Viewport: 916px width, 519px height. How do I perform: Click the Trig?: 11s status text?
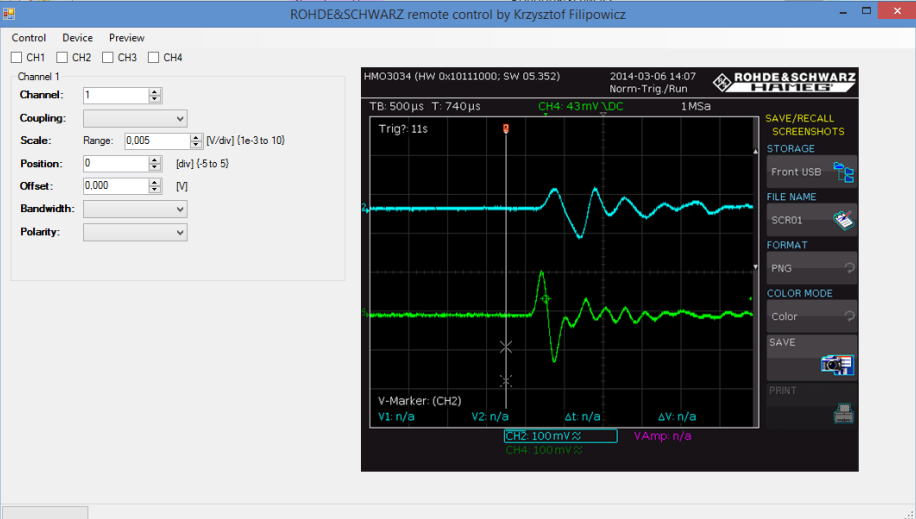[403, 129]
